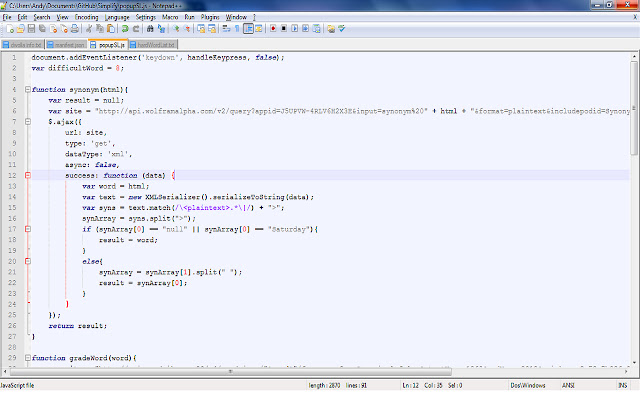Image resolution: width=640 pixels, height=400 pixels.
Task: Open the Settings menu
Action: (x=146, y=17)
